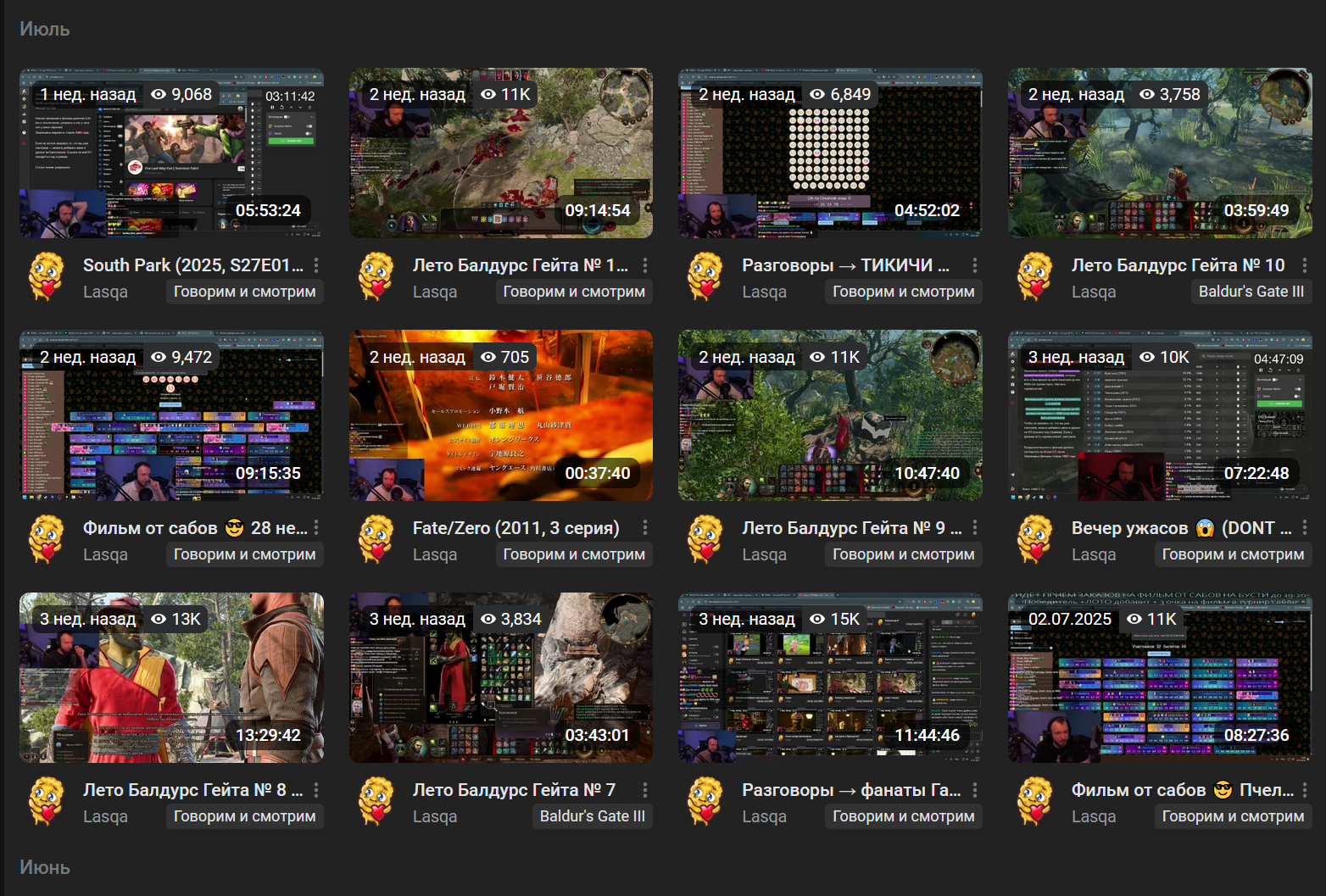Click the channel avatar beside the South Park video
This screenshot has width=1326, height=896.
point(47,277)
